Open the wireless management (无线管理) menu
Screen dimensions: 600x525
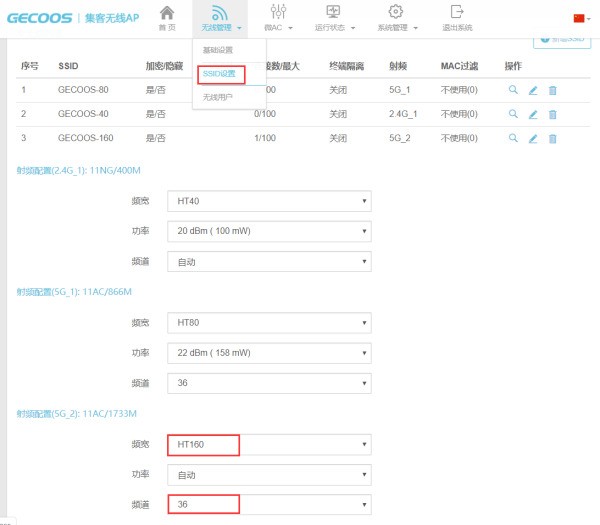(x=220, y=18)
